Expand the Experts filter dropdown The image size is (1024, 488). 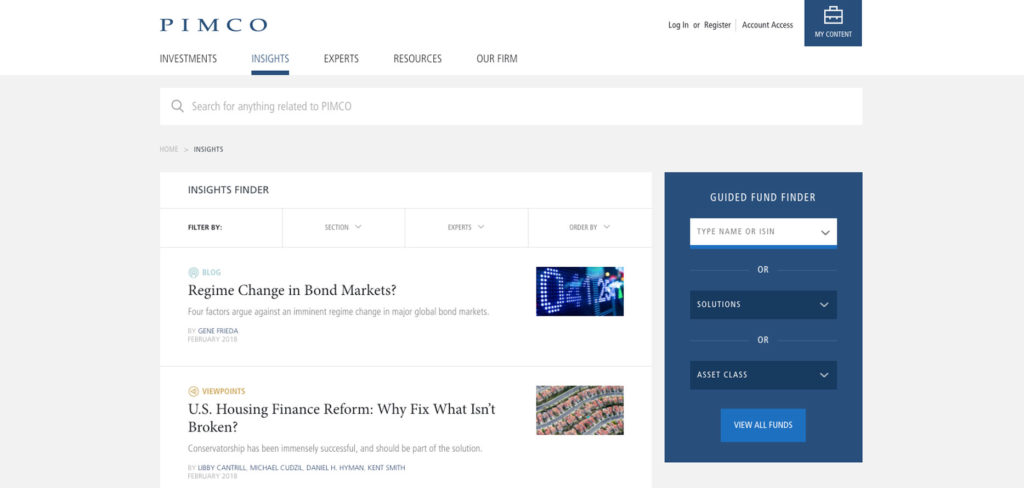pyautogui.click(x=466, y=227)
